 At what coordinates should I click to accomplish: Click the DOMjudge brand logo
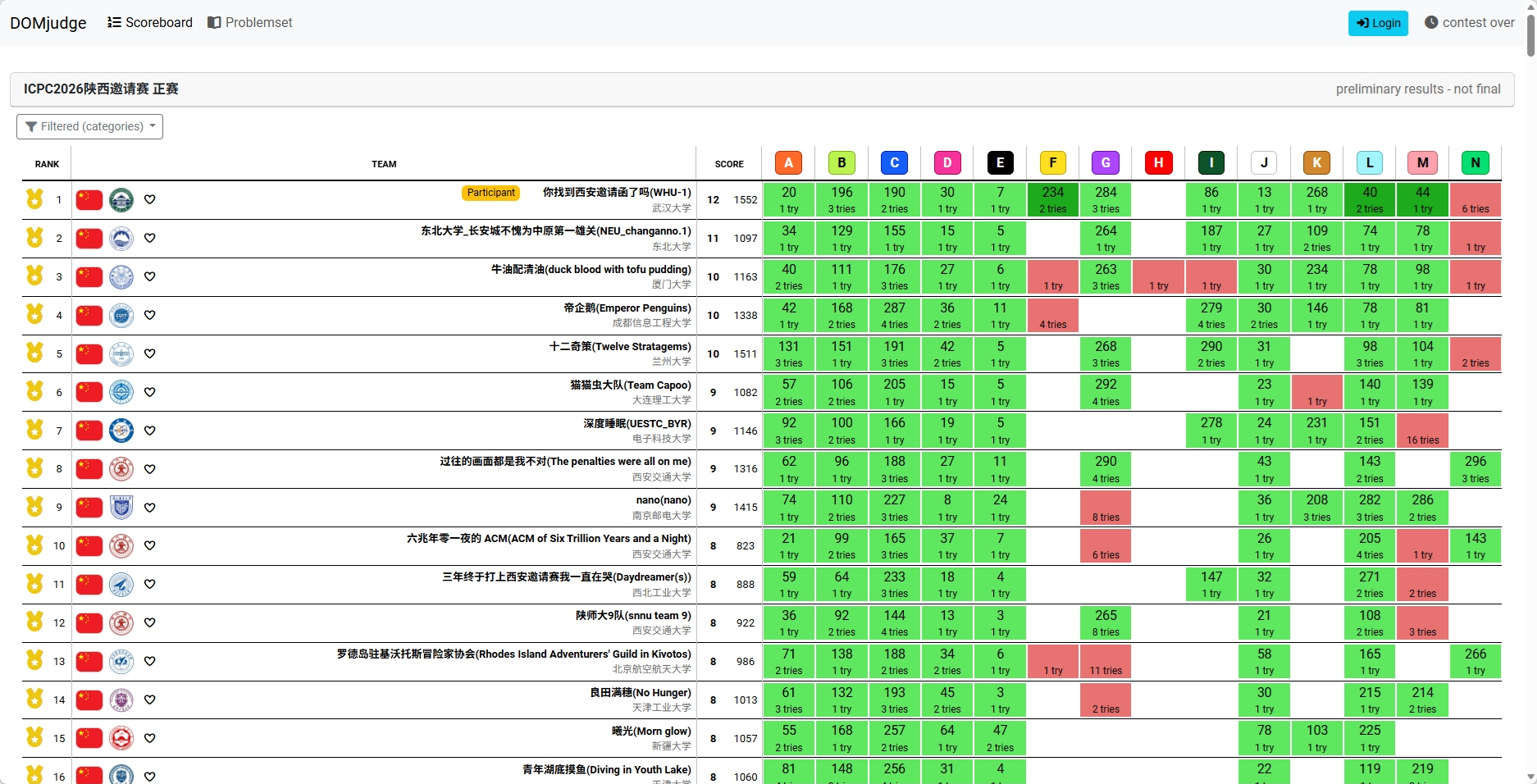click(x=48, y=23)
